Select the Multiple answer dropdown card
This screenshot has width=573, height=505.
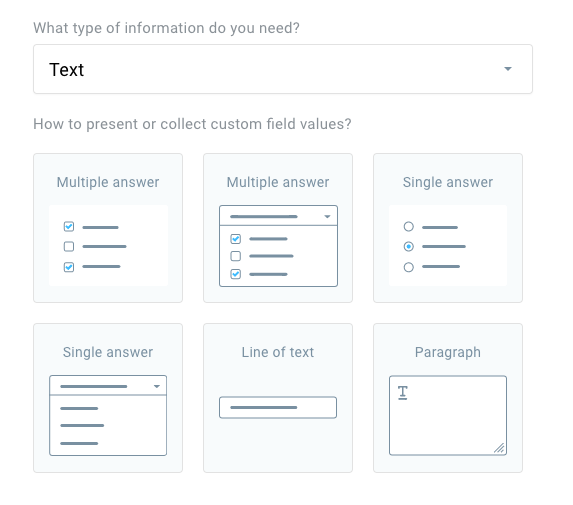(x=278, y=228)
